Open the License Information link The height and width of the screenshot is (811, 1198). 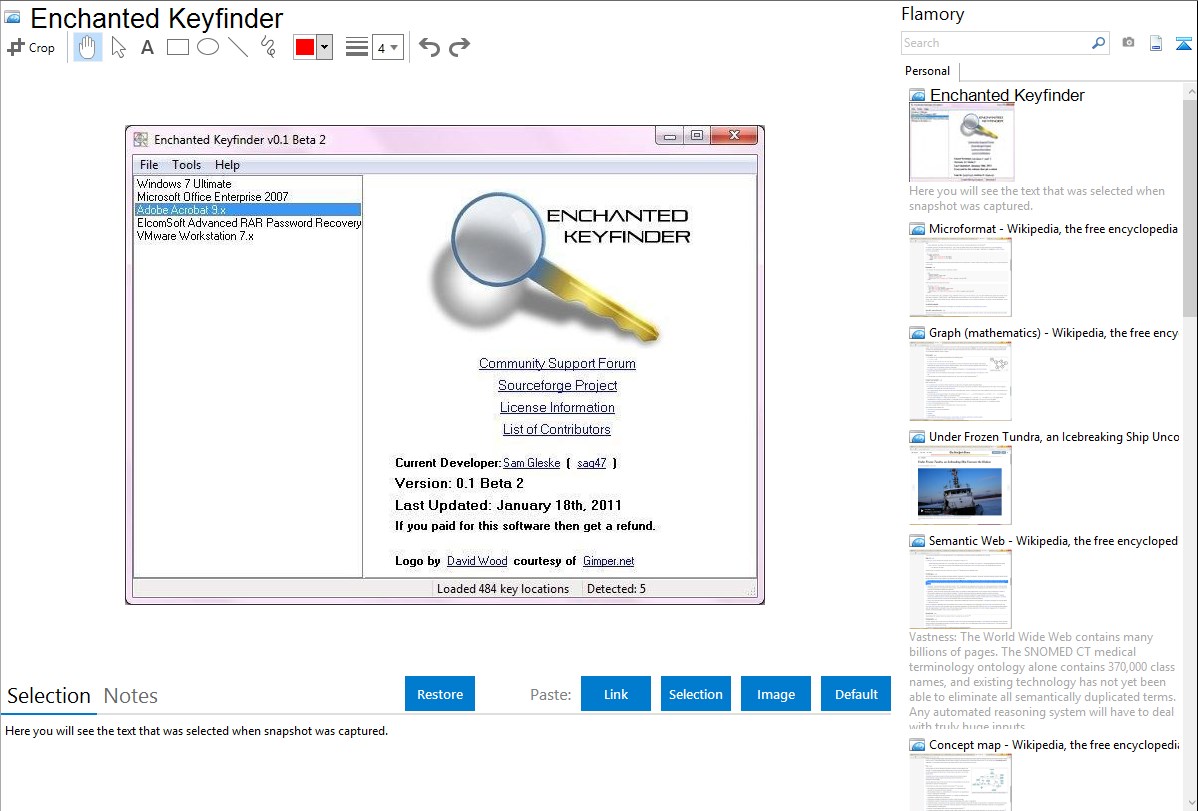[x=557, y=407]
